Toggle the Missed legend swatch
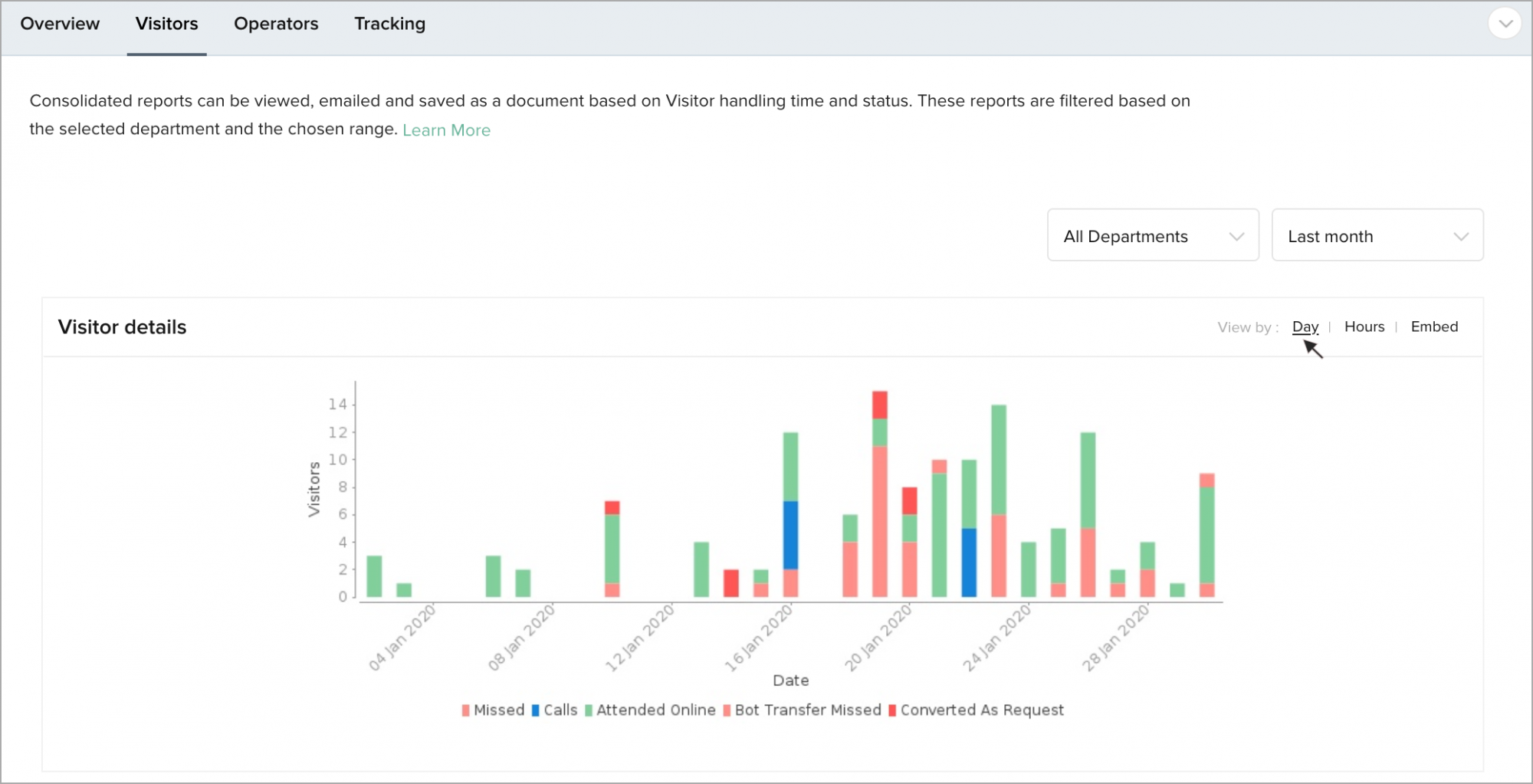This screenshot has width=1533, height=784. pyautogui.click(x=466, y=710)
